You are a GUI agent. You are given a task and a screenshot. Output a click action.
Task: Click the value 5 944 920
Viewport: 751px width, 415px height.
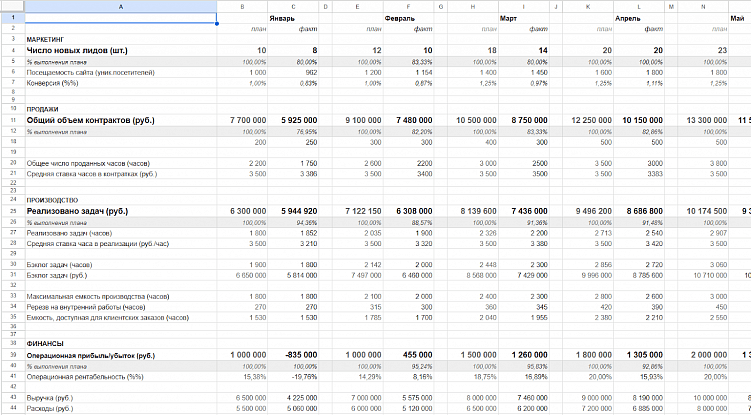(299, 211)
